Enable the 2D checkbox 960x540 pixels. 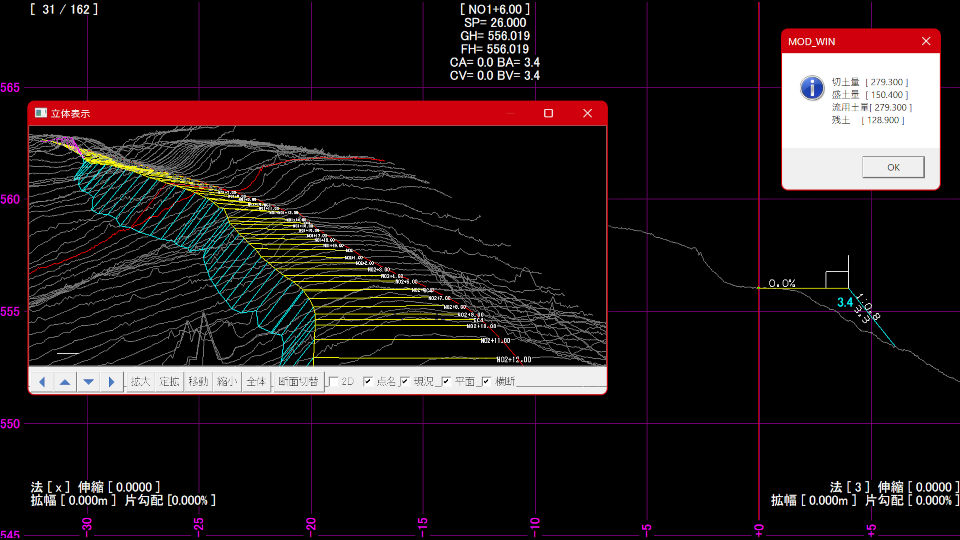333,382
